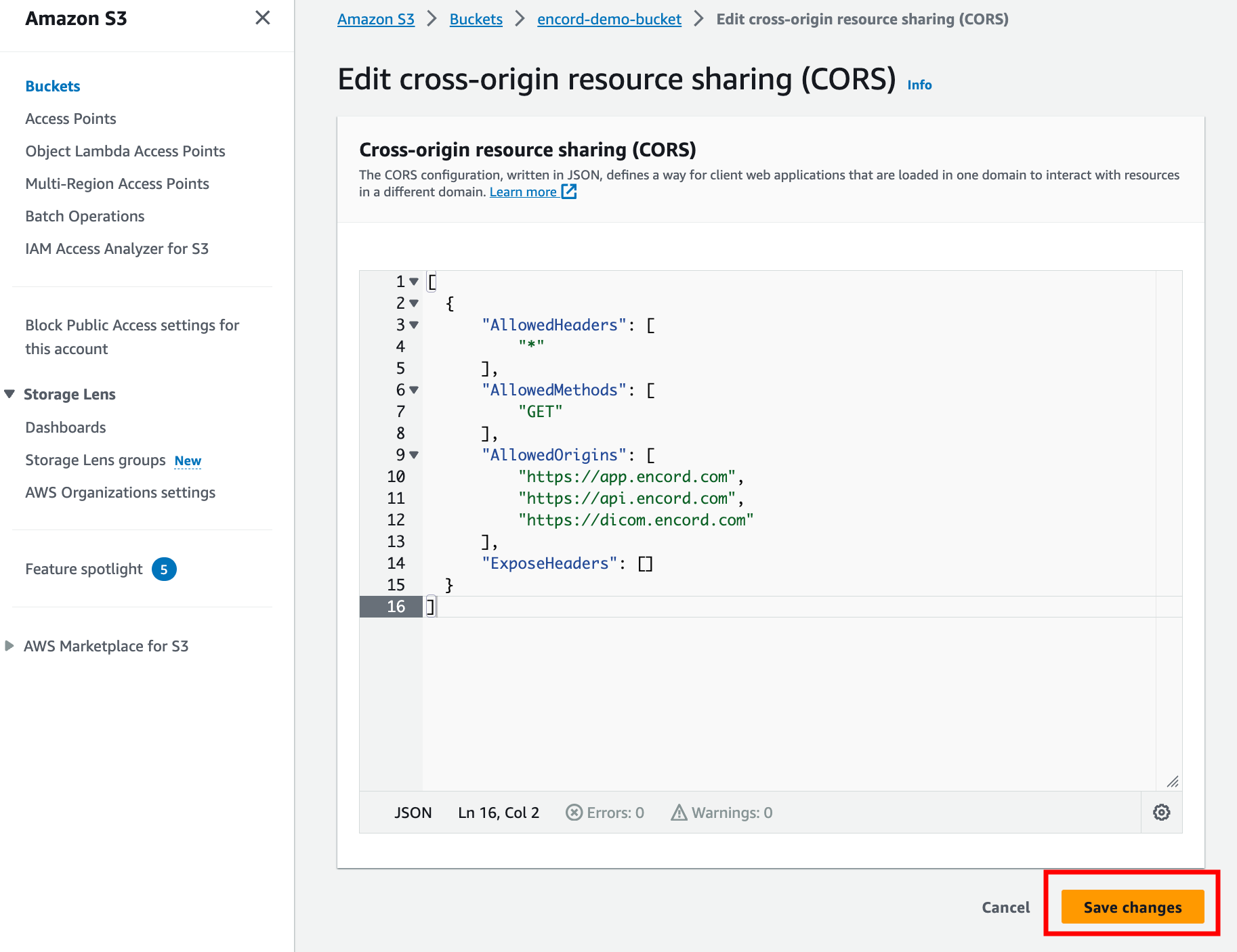Open the Learn more link

[523, 192]
